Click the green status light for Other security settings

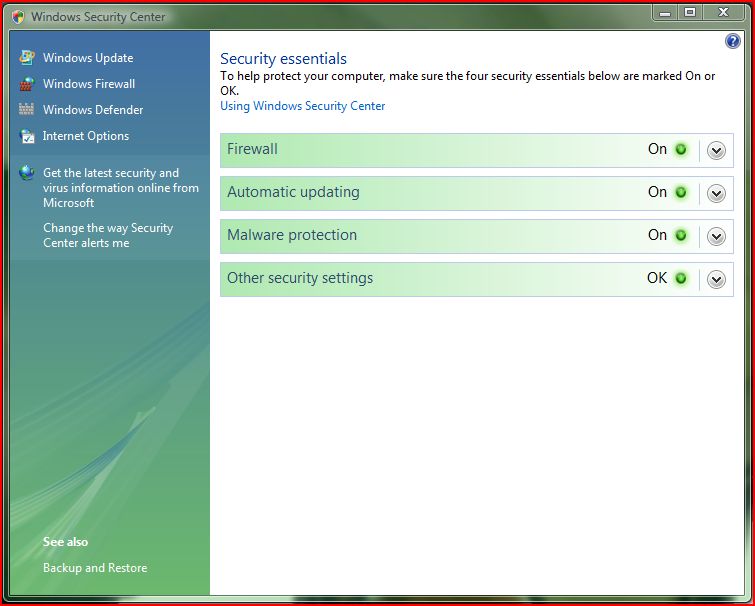pos(681,278)
